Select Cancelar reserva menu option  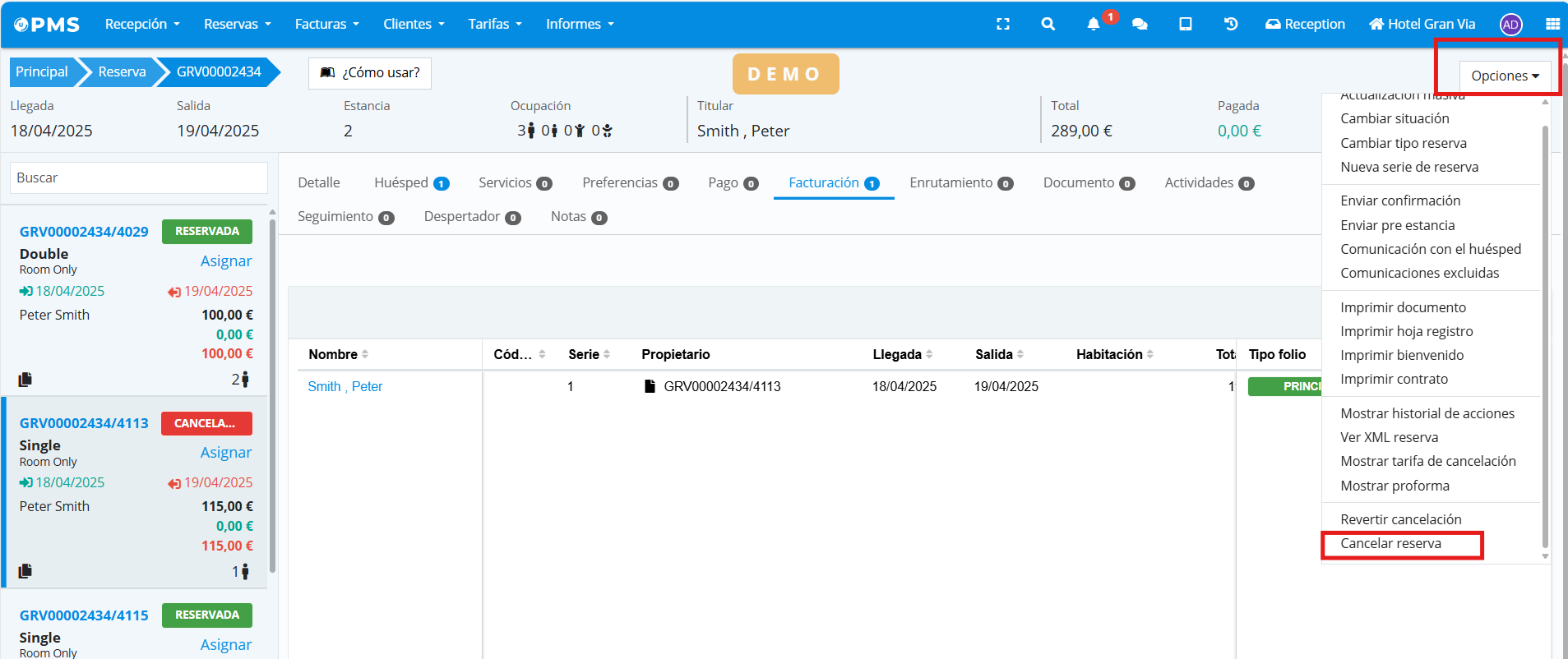click(x=1390, y=543)
